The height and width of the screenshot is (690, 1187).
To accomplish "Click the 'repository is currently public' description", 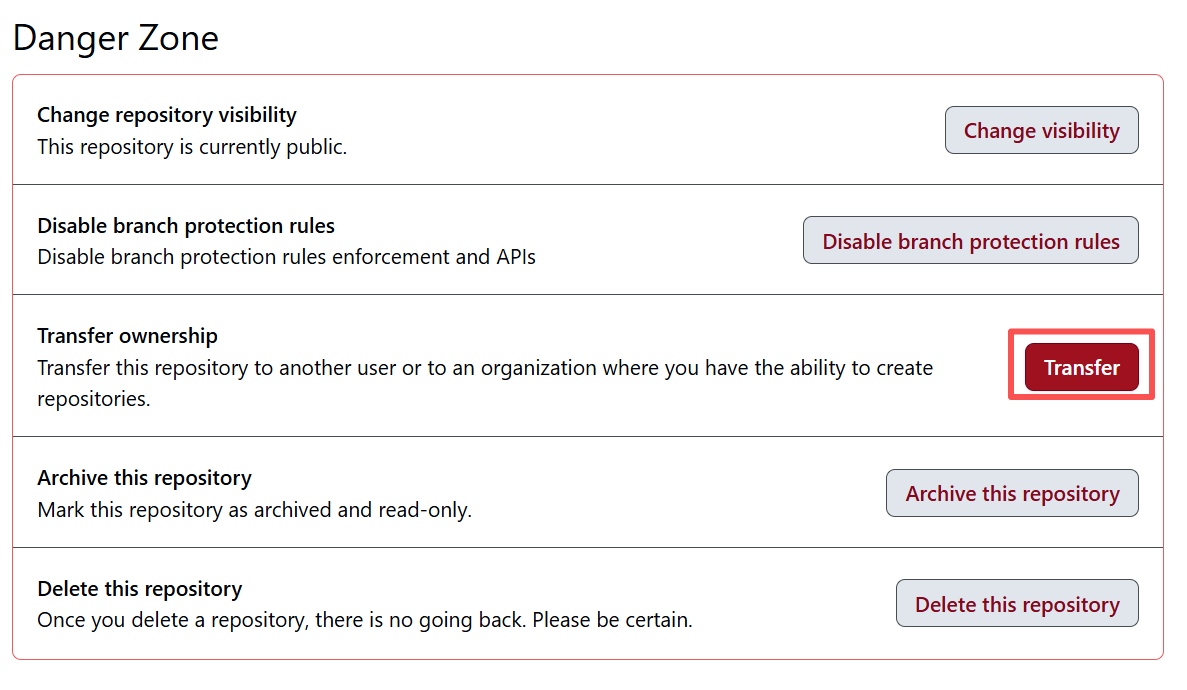I will [x=192, y=147].
